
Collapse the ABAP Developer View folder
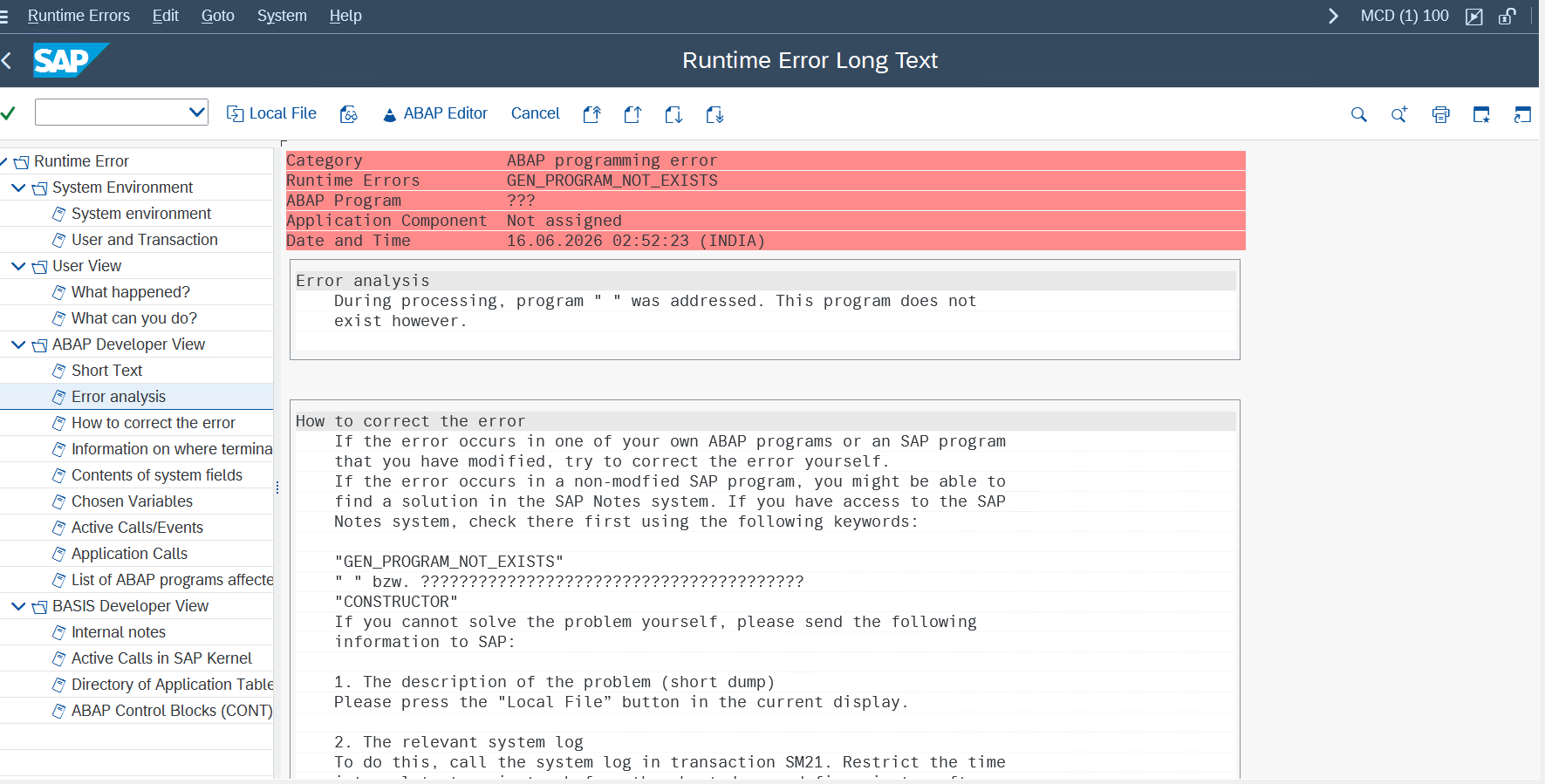tap(18, 344)
